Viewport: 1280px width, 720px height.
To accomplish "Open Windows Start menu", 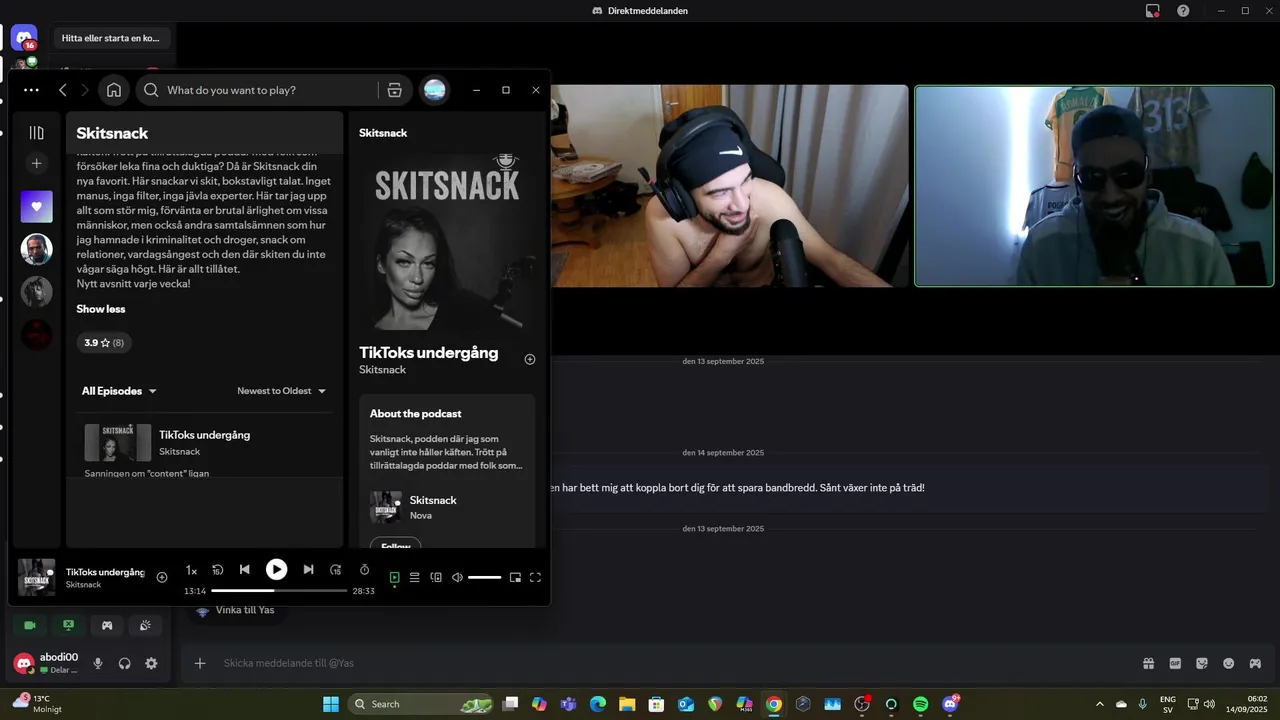I will pyautogui.click(x=331, y=704).
